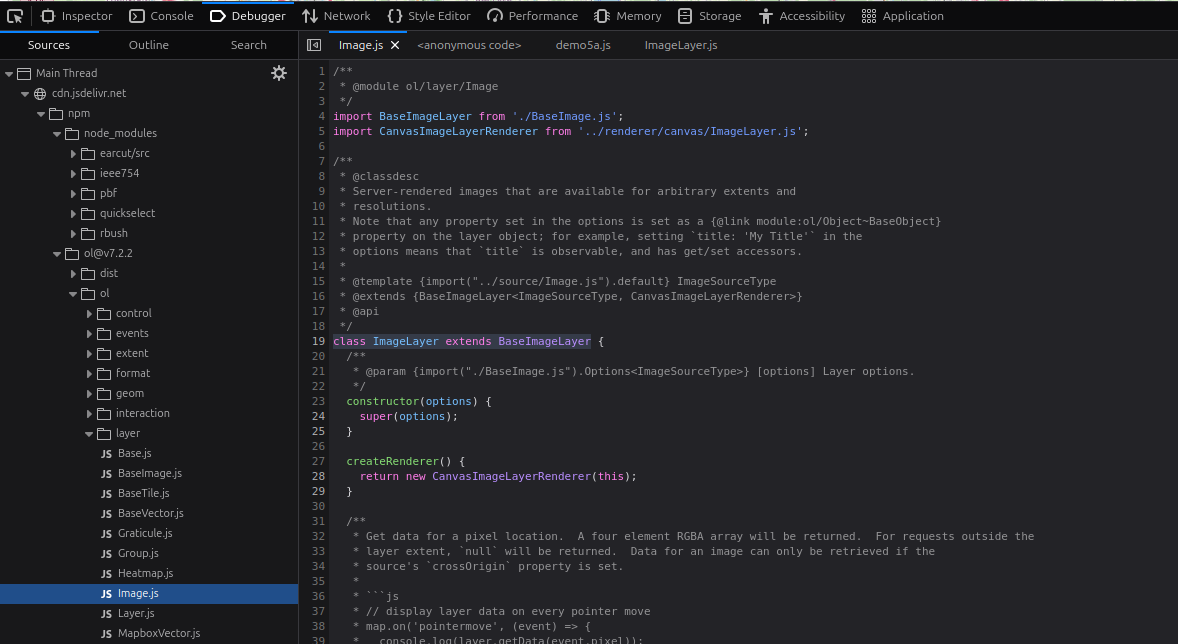Image resolution: width=1178 pixels, height=644 pixels.
Task: Select the Debugger panel tab
Action: [247, 16]
